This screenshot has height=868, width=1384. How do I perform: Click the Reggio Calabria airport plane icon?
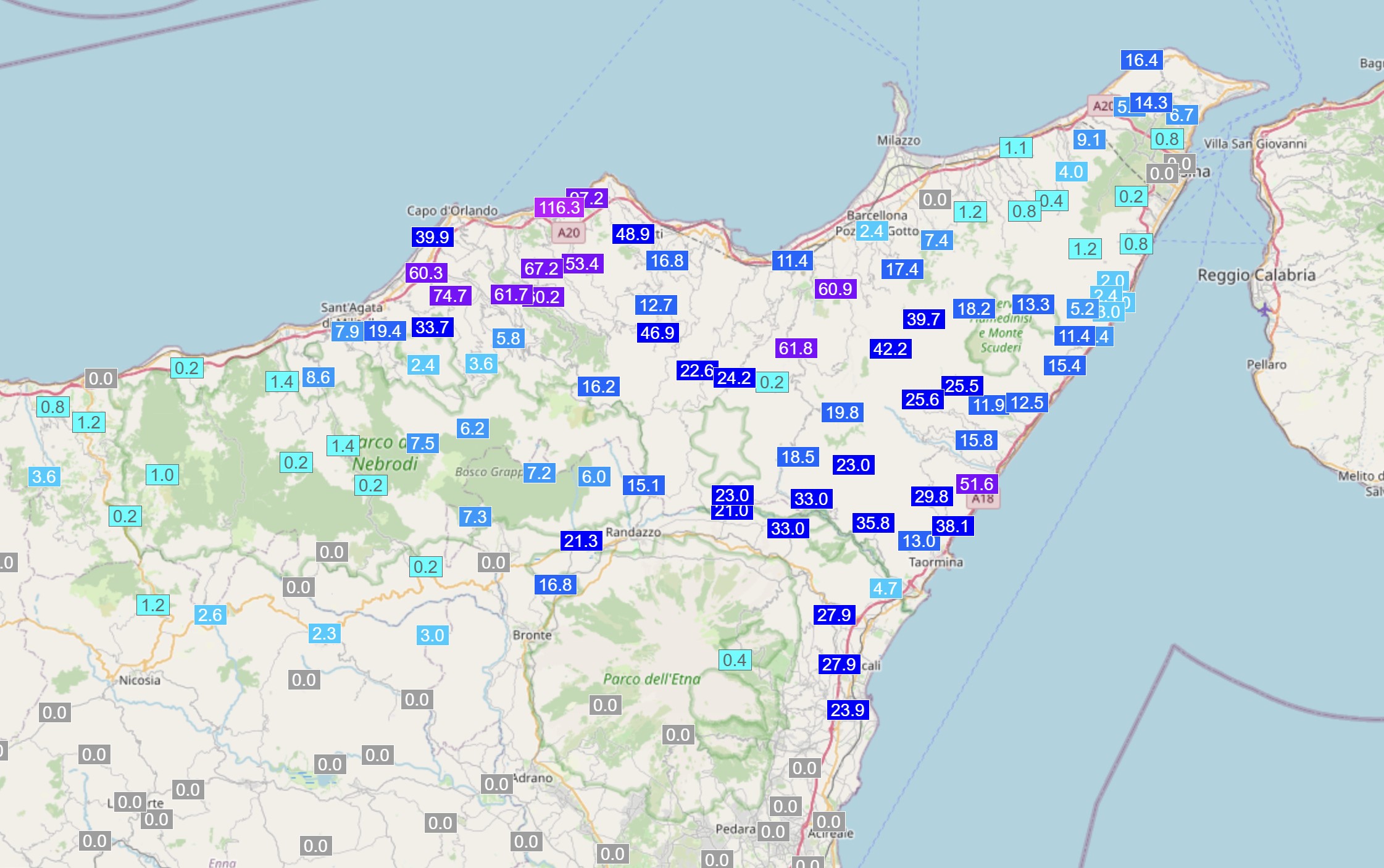tap(1264, 309)
